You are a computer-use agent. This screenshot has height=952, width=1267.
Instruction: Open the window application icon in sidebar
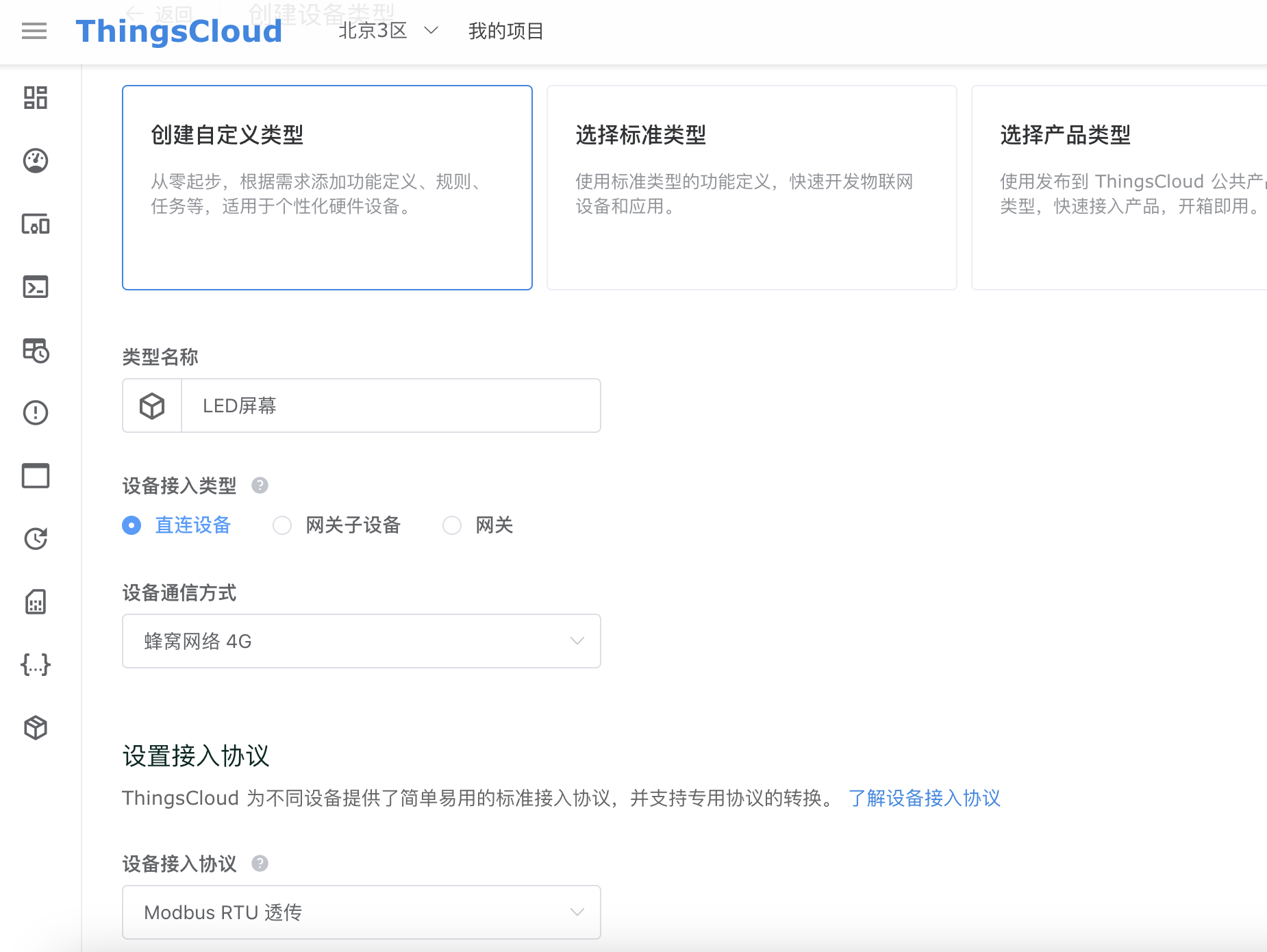[36, 475]
